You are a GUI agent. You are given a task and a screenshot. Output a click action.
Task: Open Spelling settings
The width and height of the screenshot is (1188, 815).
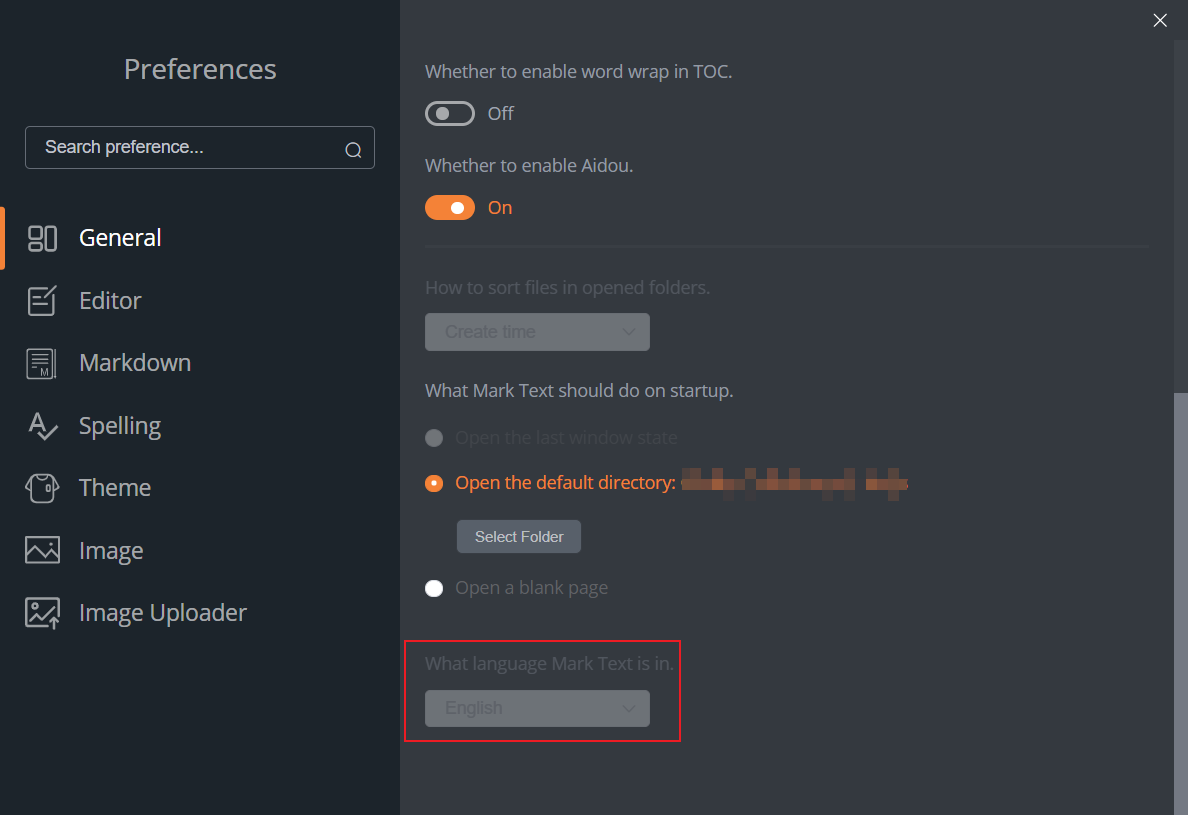coord(200,426)
